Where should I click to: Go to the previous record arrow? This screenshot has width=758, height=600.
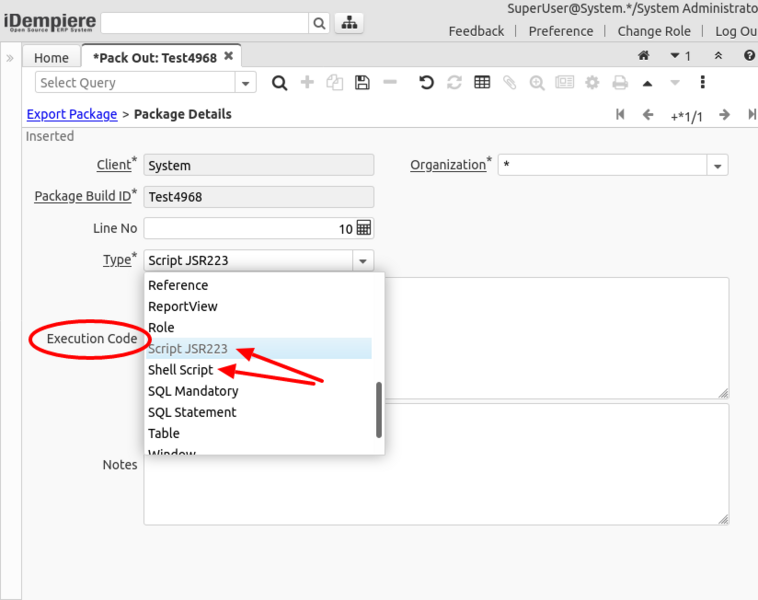tap(648, 115)
